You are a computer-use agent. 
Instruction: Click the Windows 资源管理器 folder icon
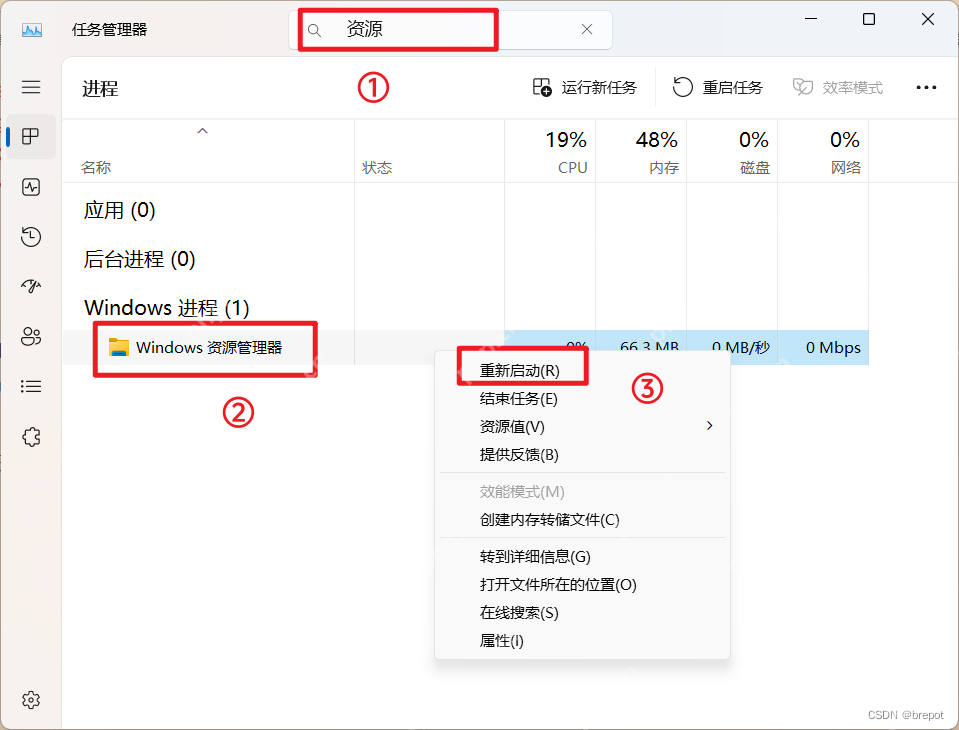coord(118,347)
